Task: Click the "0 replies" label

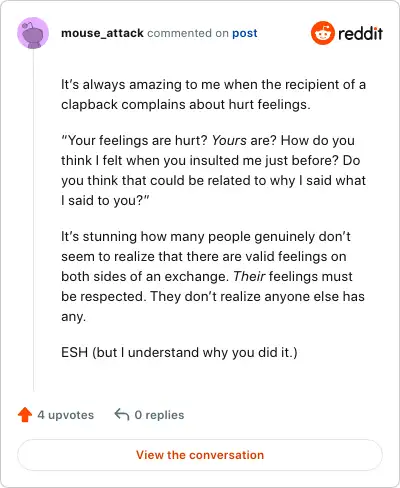Action: pyautogui.click(x=159, y=415)
